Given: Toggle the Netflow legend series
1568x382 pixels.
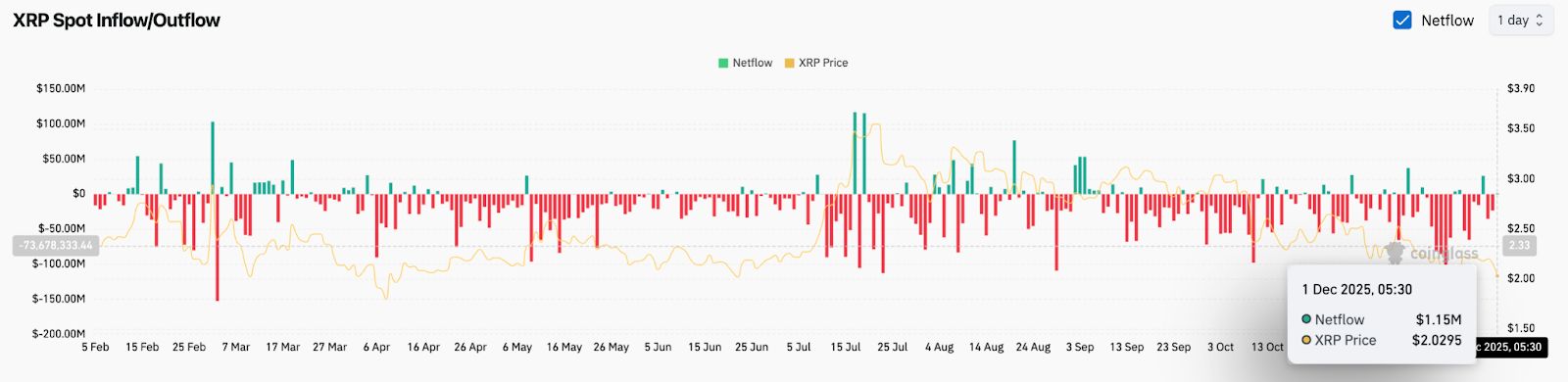Looking at the screenshot, I should [745, 63].
